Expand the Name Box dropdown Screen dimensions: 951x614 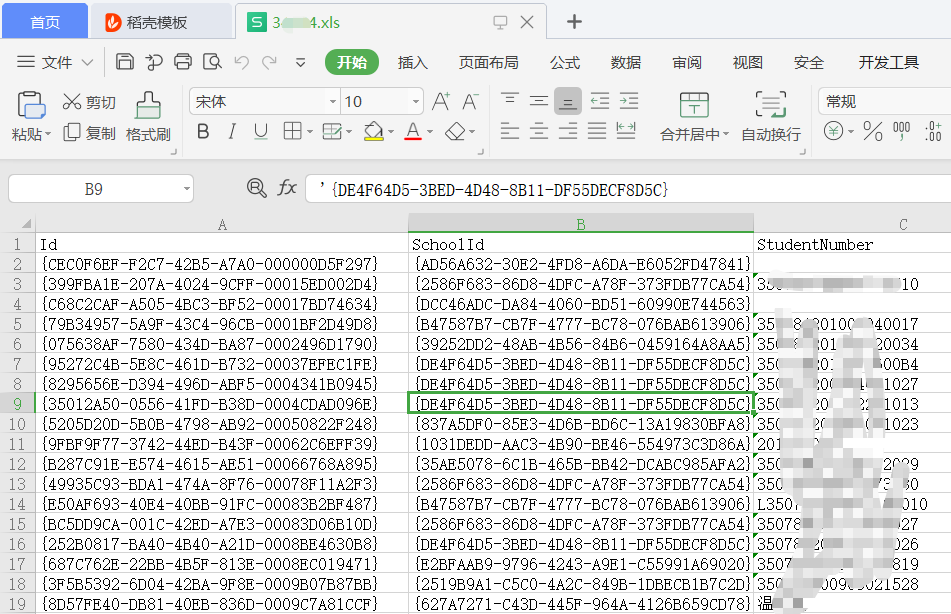point(187,189)
